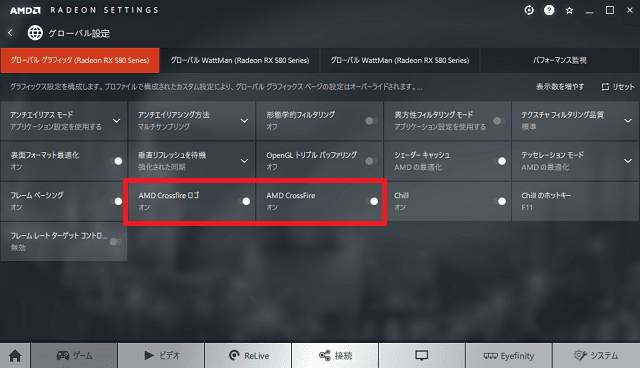Screen dimensions: 640x368
Task: Switch to second グローバル WattMan tab
Action: pyautogui.click(x=400, y=60)
